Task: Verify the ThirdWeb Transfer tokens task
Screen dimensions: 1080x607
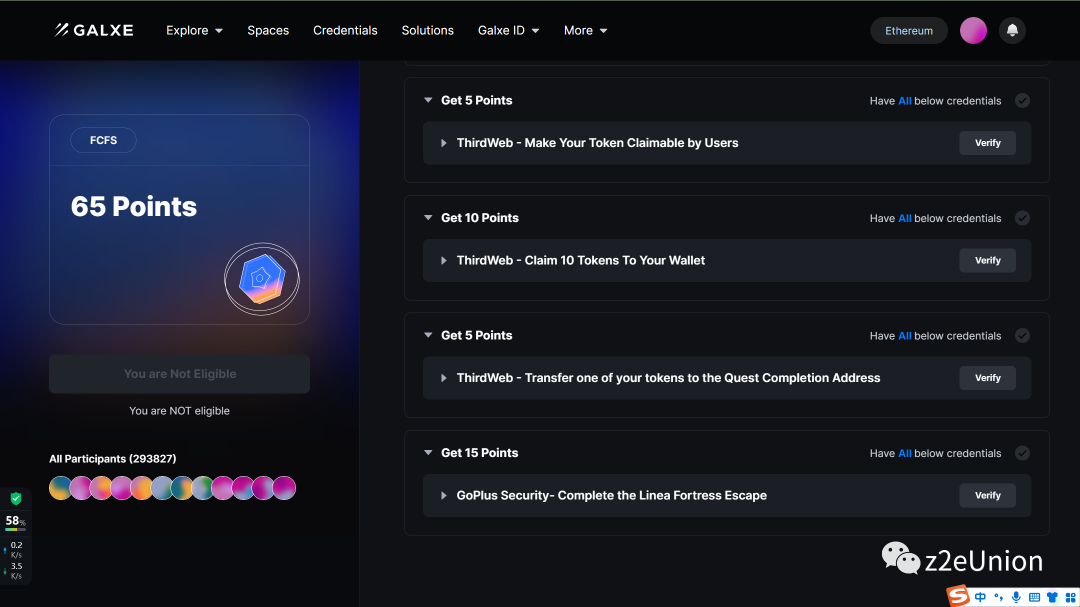Action: 987,378
